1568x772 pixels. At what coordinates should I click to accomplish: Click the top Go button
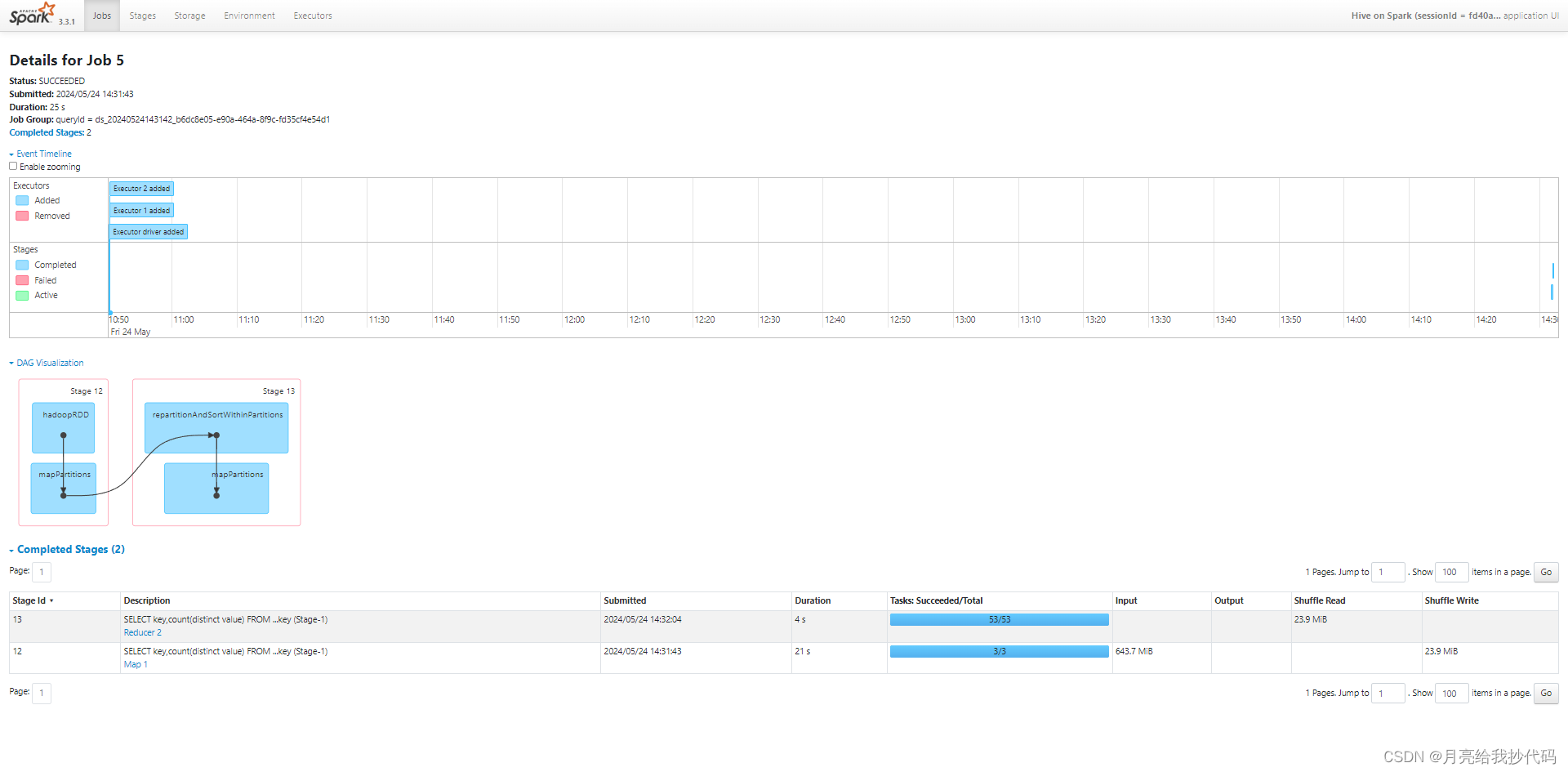point(1546,572)
